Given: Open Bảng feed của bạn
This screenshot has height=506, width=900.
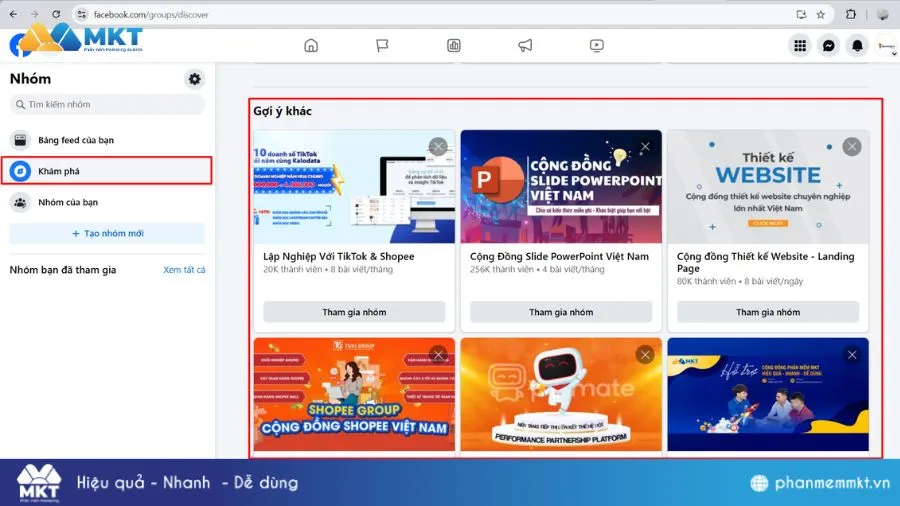Looking at the screenshot, I should click(x=107, y=140).
